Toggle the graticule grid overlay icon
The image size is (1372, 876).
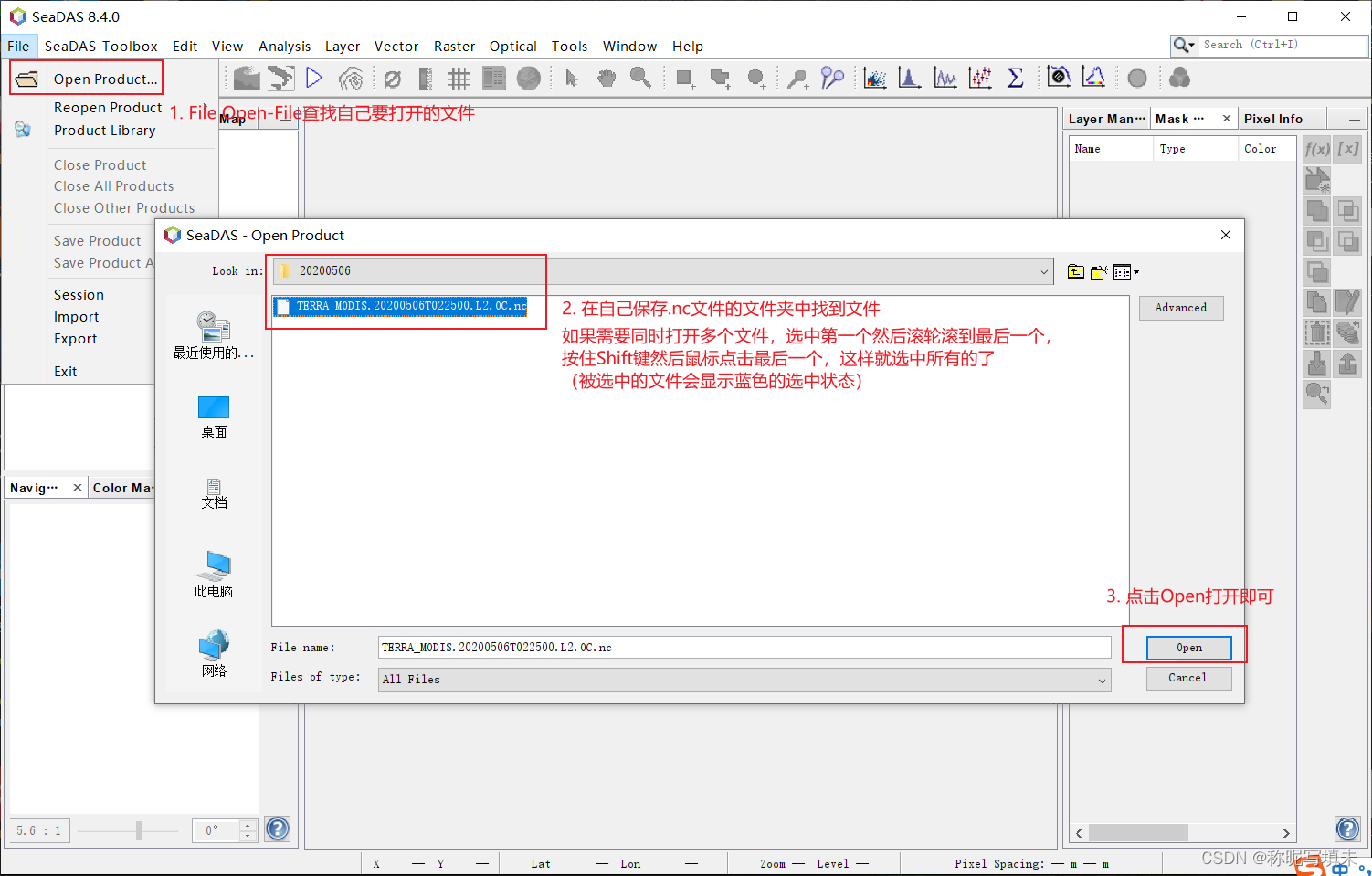[459, 79]
